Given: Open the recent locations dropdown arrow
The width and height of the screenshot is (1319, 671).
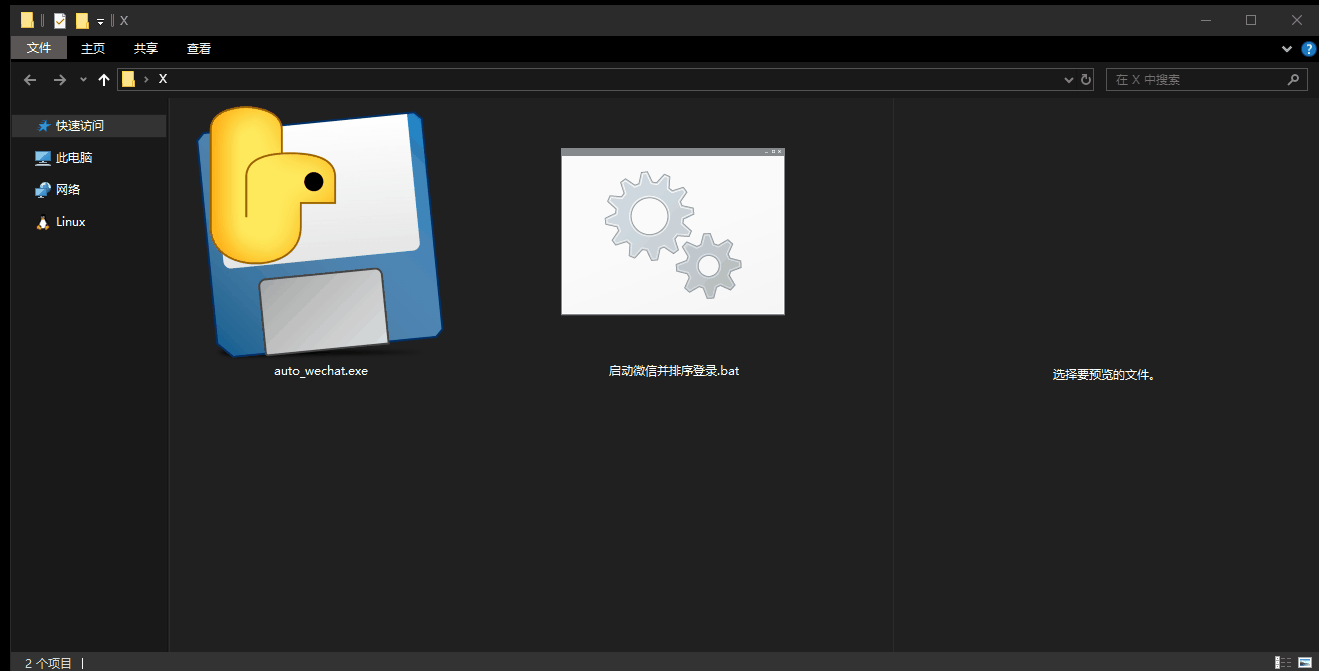Looking at the screenshot, I should (83, 80).
